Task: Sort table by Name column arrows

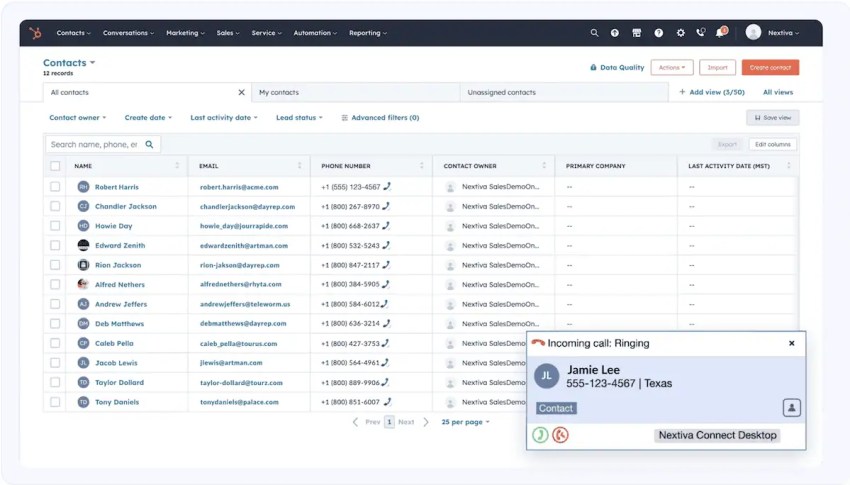Action: click(177, 165)
